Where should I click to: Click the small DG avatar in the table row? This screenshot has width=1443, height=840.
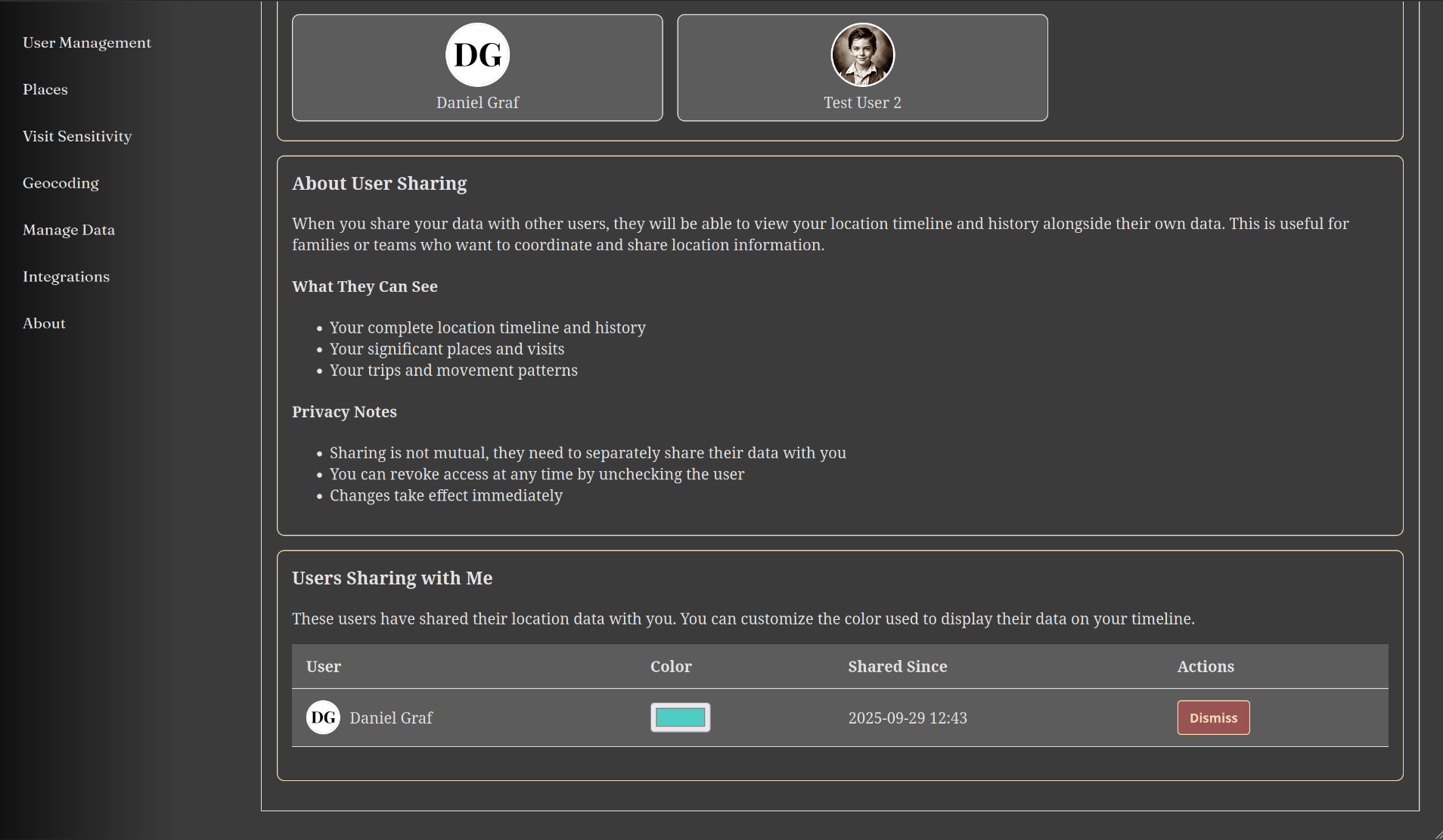pyautogui.click(x=323, y=718)
